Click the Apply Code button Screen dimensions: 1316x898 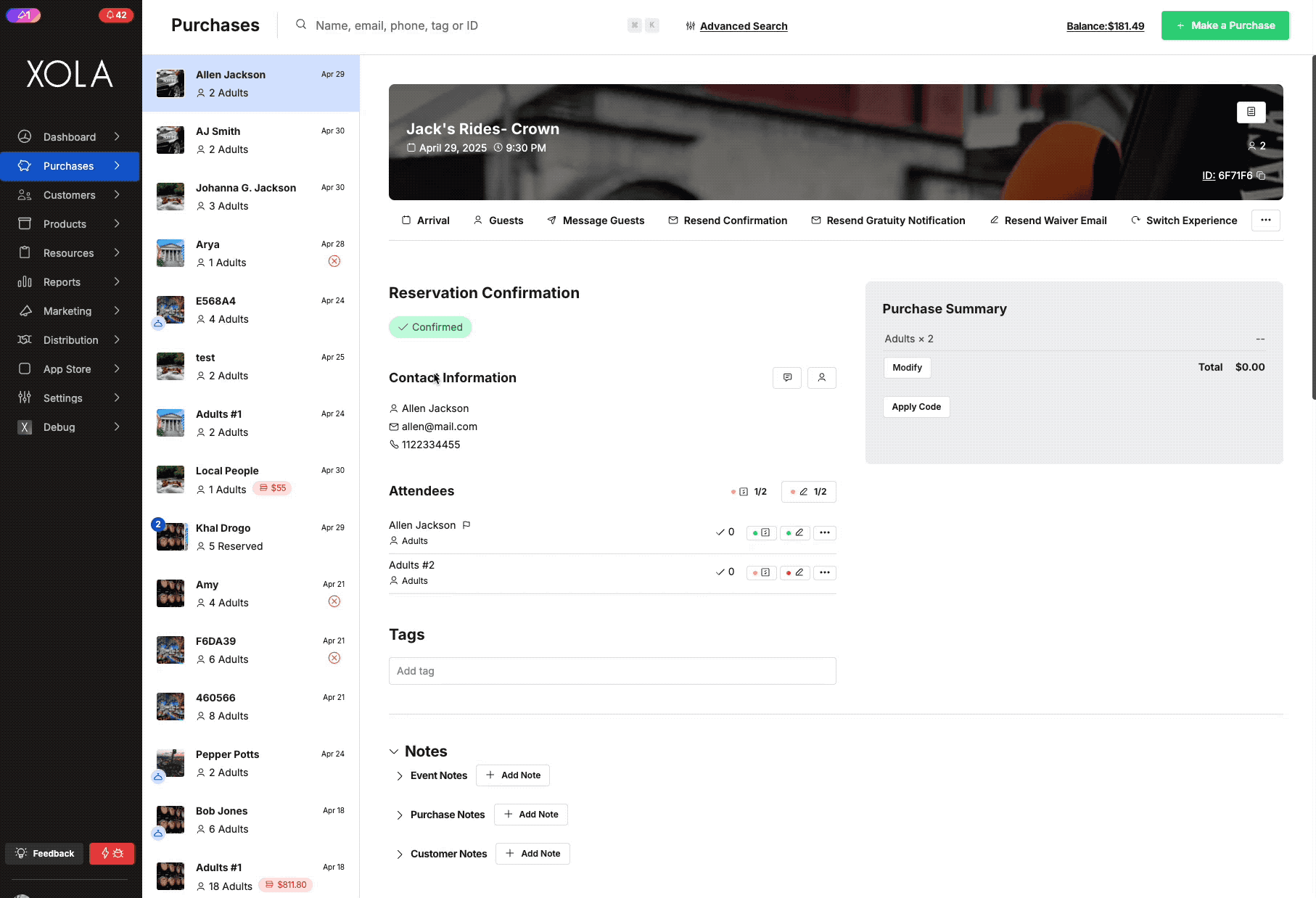click(916, 407)
